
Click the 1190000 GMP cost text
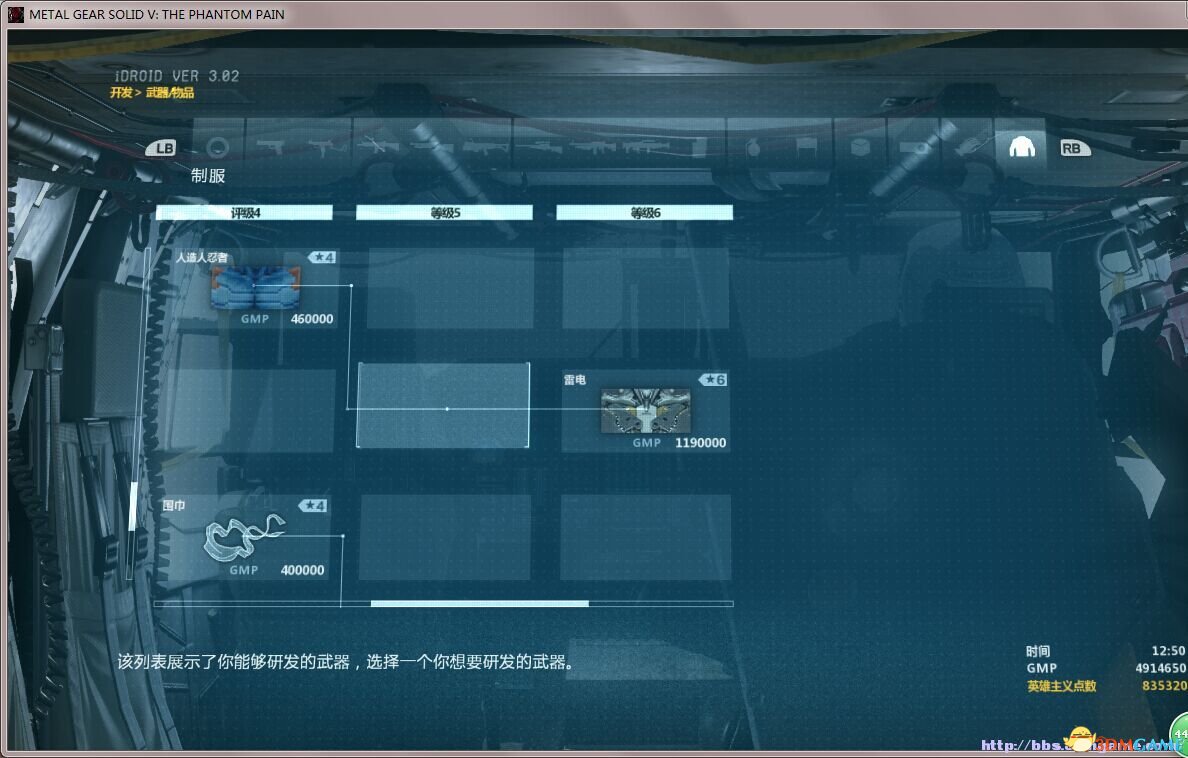click(x=701, y=443)
